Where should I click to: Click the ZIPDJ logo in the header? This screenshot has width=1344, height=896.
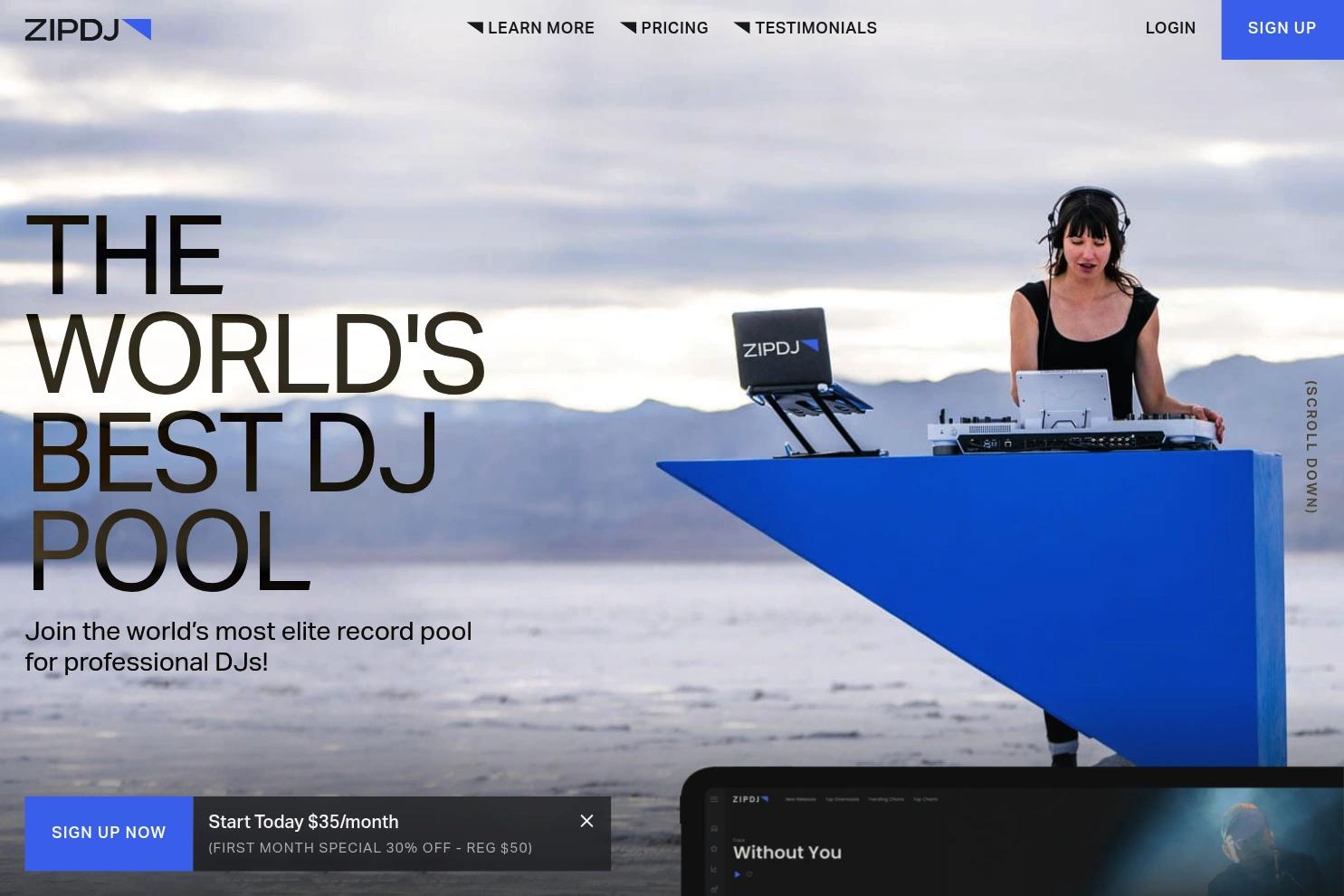point(88,30)
